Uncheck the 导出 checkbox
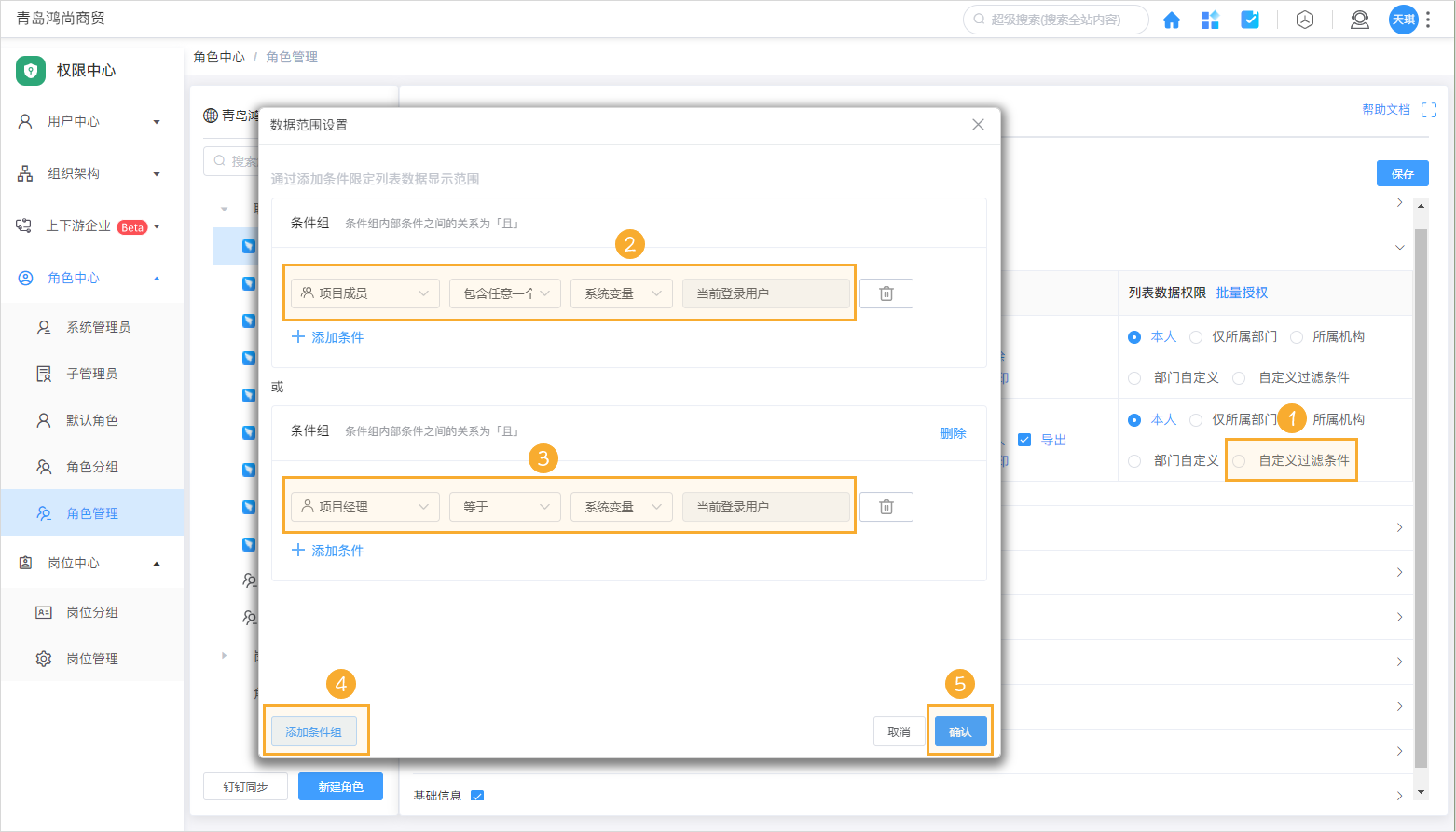Screen dimensions: 1456x832 (1026, 440)
